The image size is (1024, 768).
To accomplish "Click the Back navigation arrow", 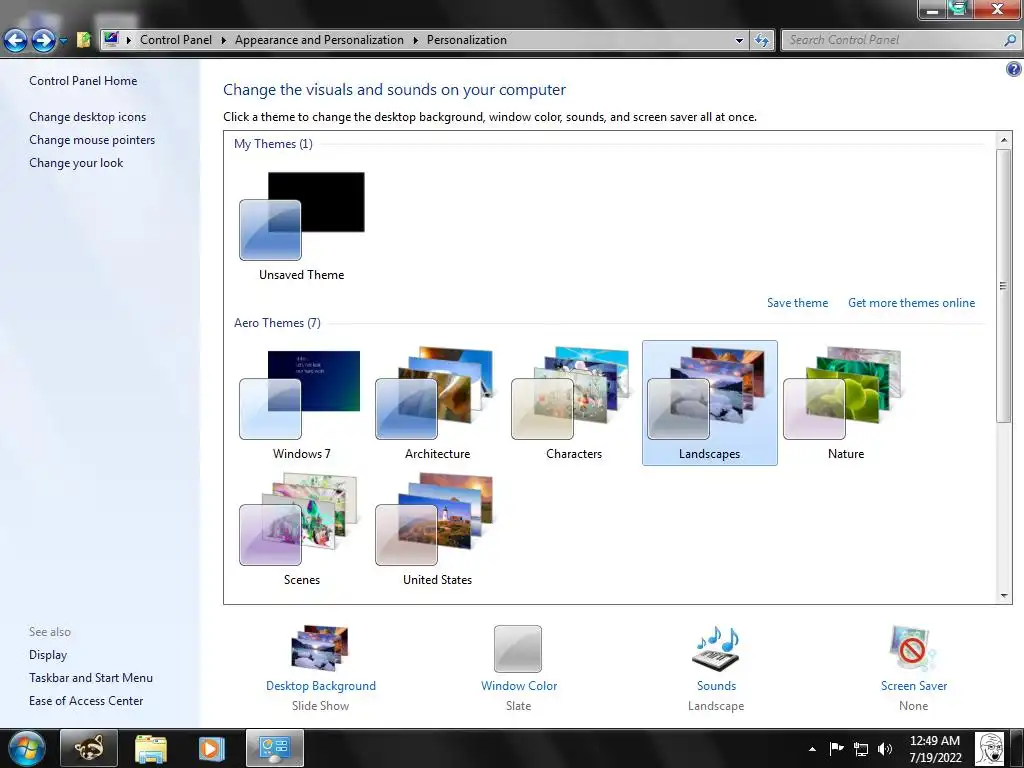I will coord(15,40).
